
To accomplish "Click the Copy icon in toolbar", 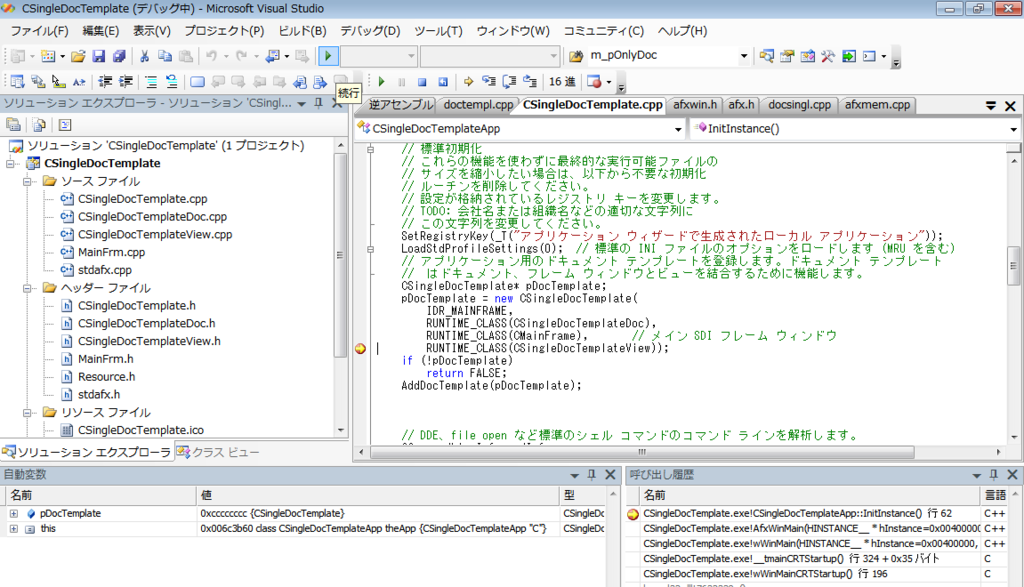I will (x=165, y=56).
